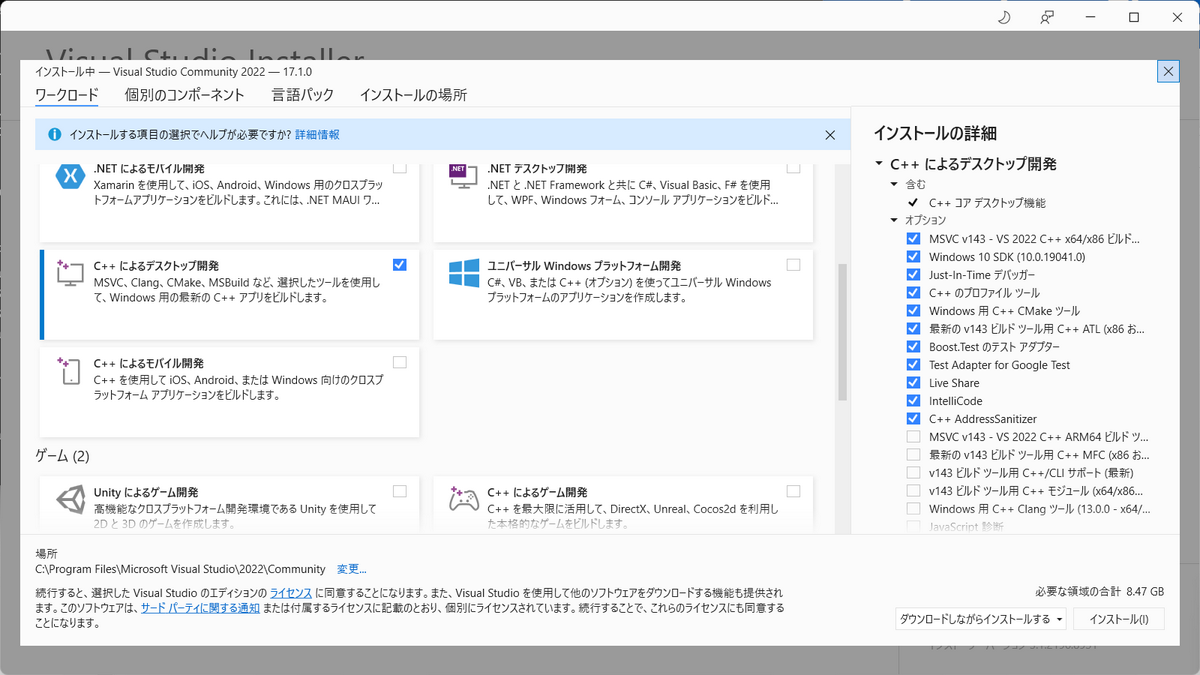1200x675 pixels.
Task: Check MSVC v143 ARM64 build tools option
Action: point(913,437)
